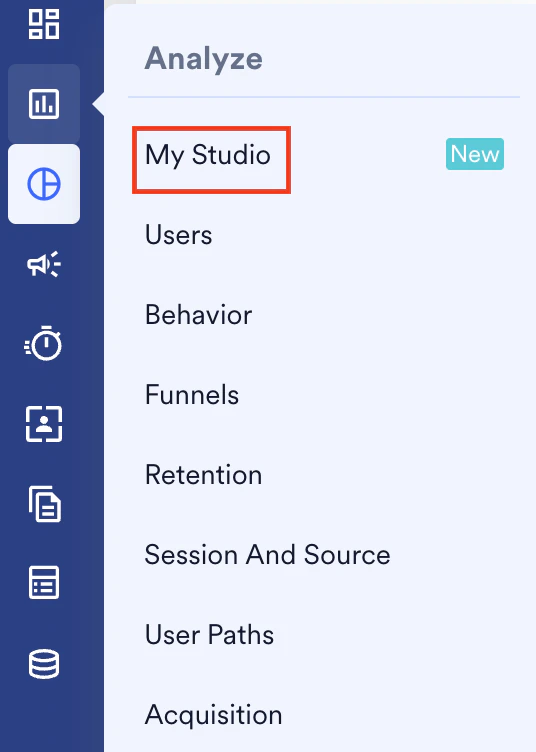Open the Behavior analysis option
536x752 pixels.
point(198,315)
